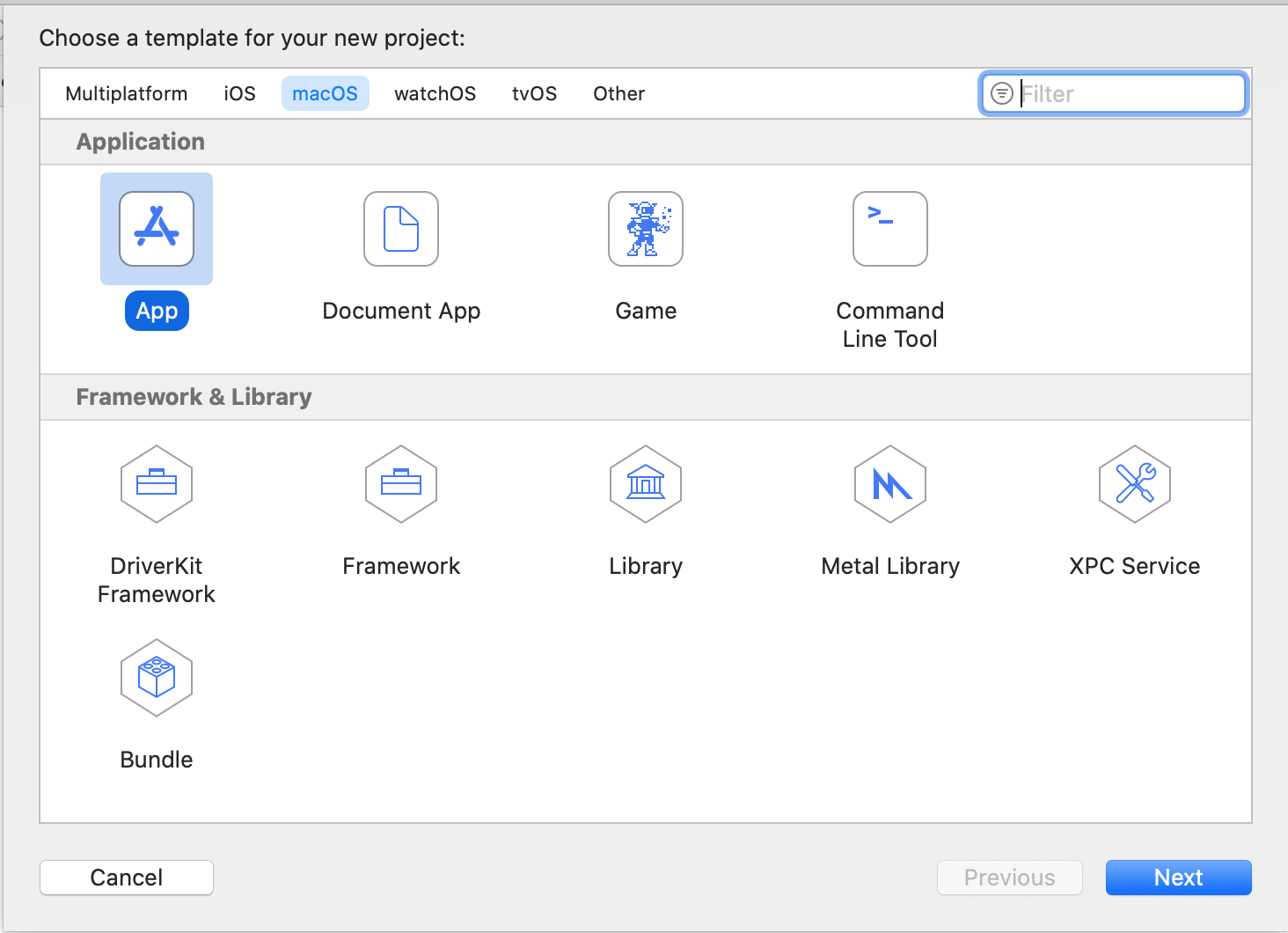The image size is (1288, 933).
Task: Choose the Document App template icon
Action: 401,229
